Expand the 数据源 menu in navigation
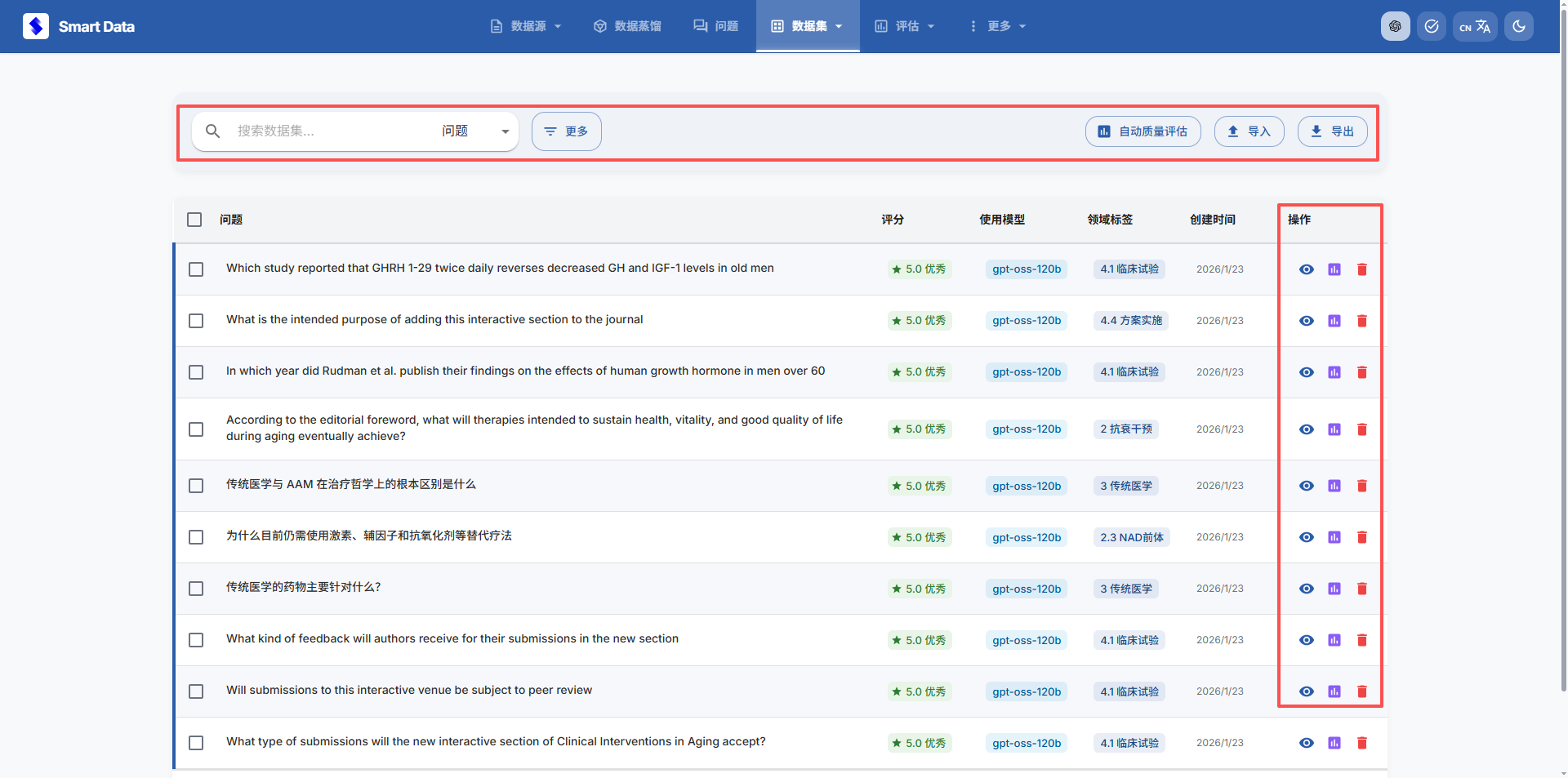 [x=526, y=26]
